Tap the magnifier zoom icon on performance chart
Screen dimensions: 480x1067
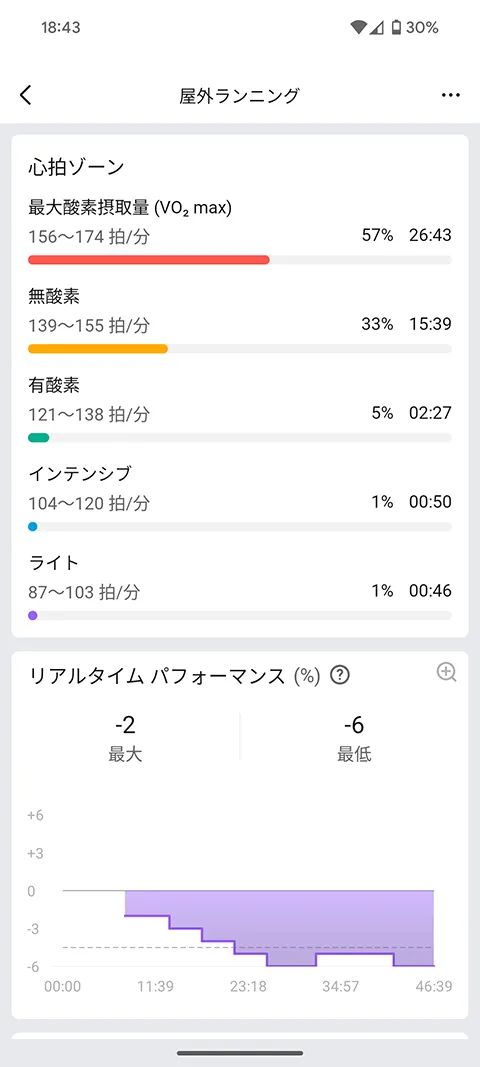point(446,673)
